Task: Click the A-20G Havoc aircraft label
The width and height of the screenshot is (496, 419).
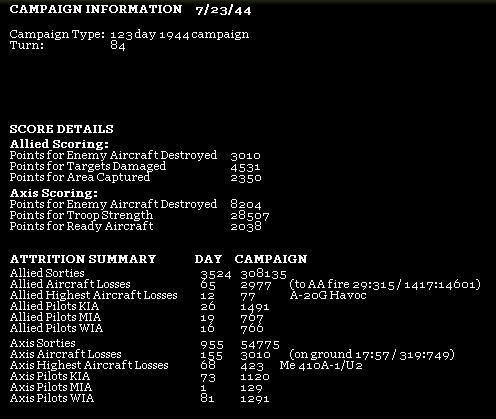Action: point(328,295)
